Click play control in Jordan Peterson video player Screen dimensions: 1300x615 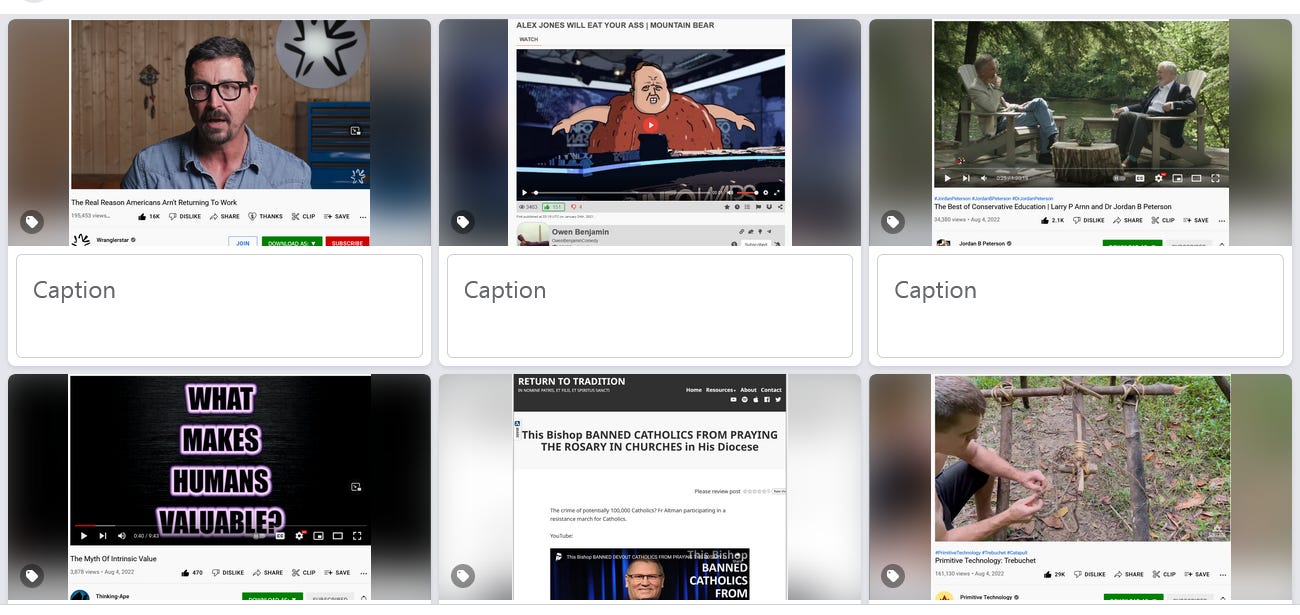(947, 178)
